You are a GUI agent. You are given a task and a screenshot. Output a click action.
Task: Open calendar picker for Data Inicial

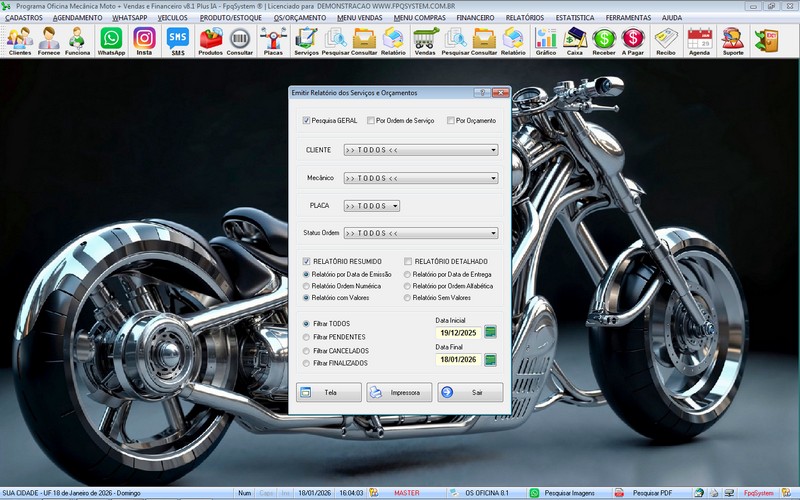point(490,332)
